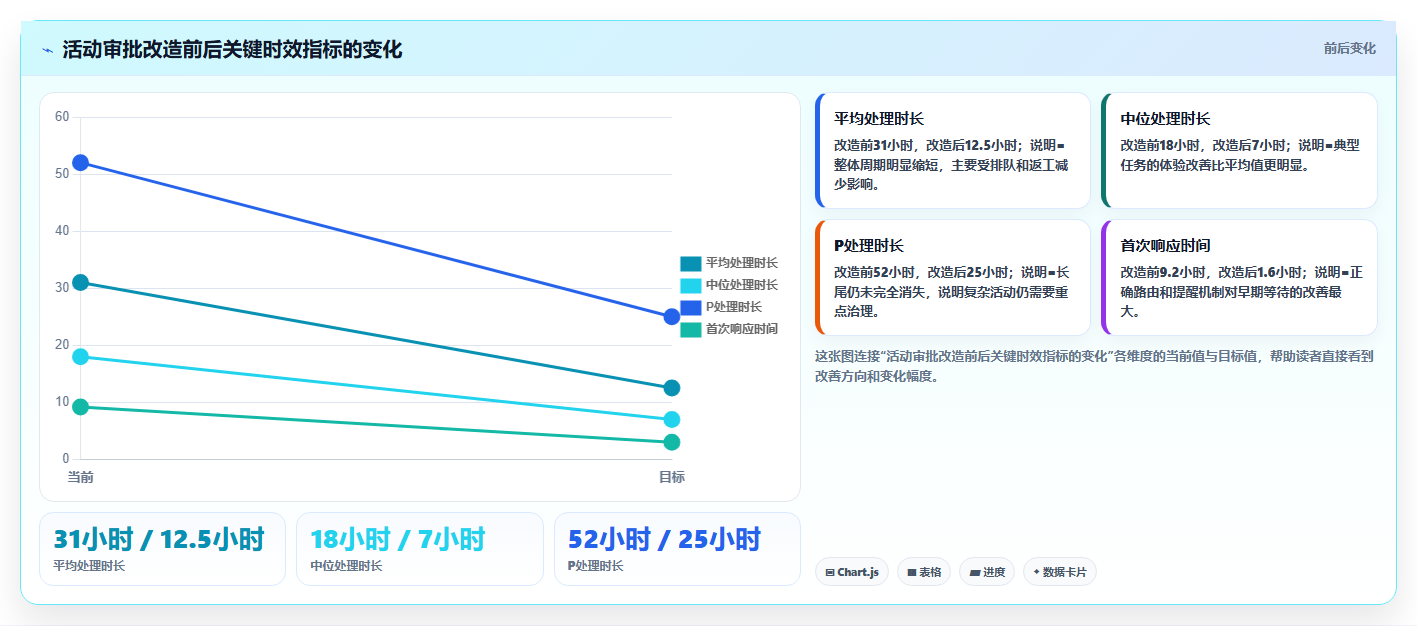Click the title 活动审批改造前后关键时效指标的变化

(x=232, y=50)
